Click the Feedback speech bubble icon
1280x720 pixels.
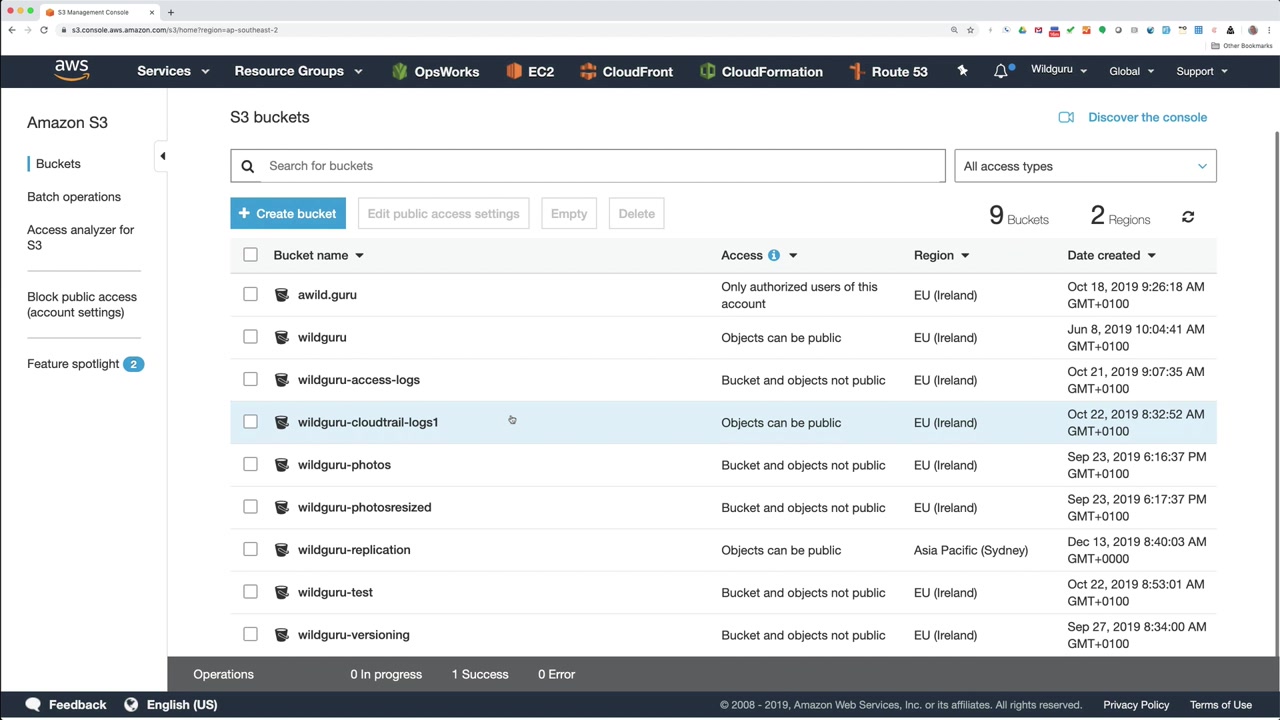pyautogui.click(x=33, y=705)
